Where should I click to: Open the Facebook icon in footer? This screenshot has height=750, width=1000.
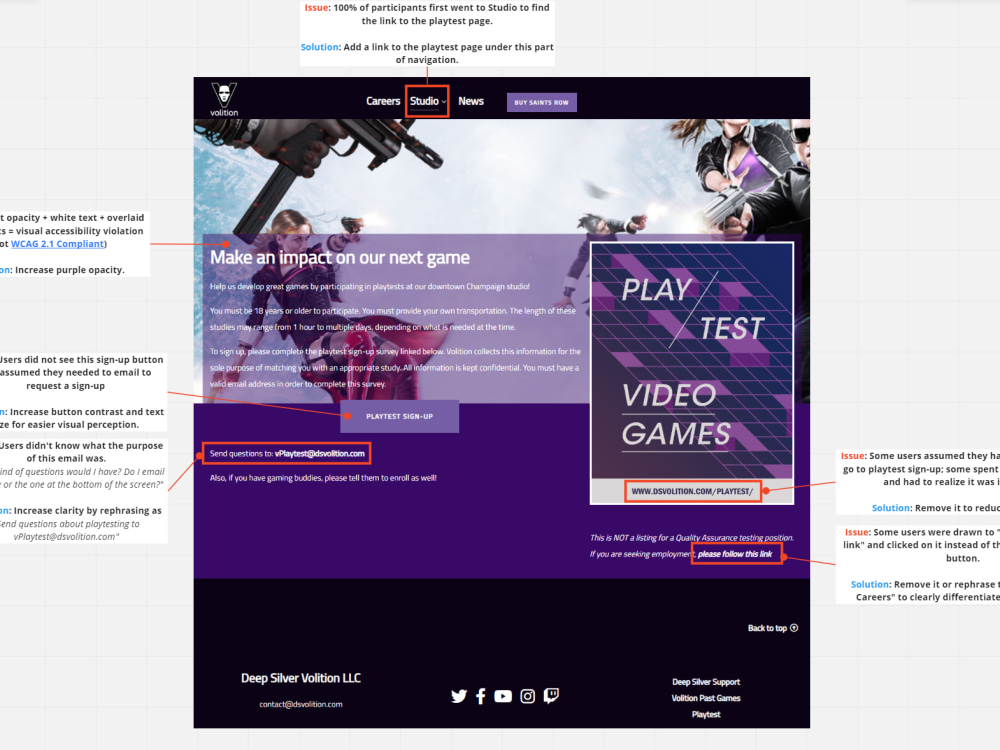pyautogui.click(x=481, y=696)
